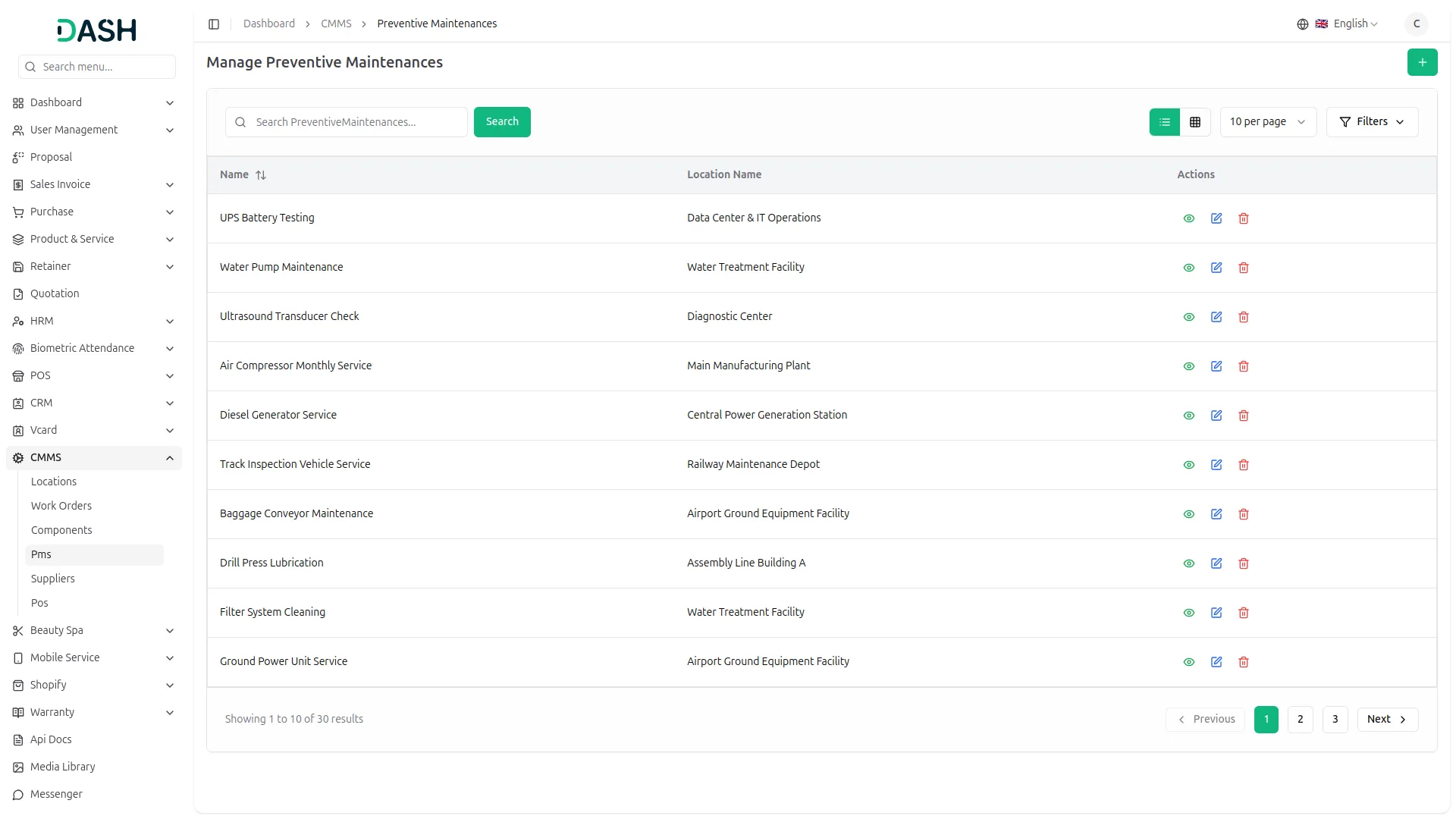Edit the Baggage Conveyor Maintenance row
This screenshot has height=819, width=1456.
1216,514
